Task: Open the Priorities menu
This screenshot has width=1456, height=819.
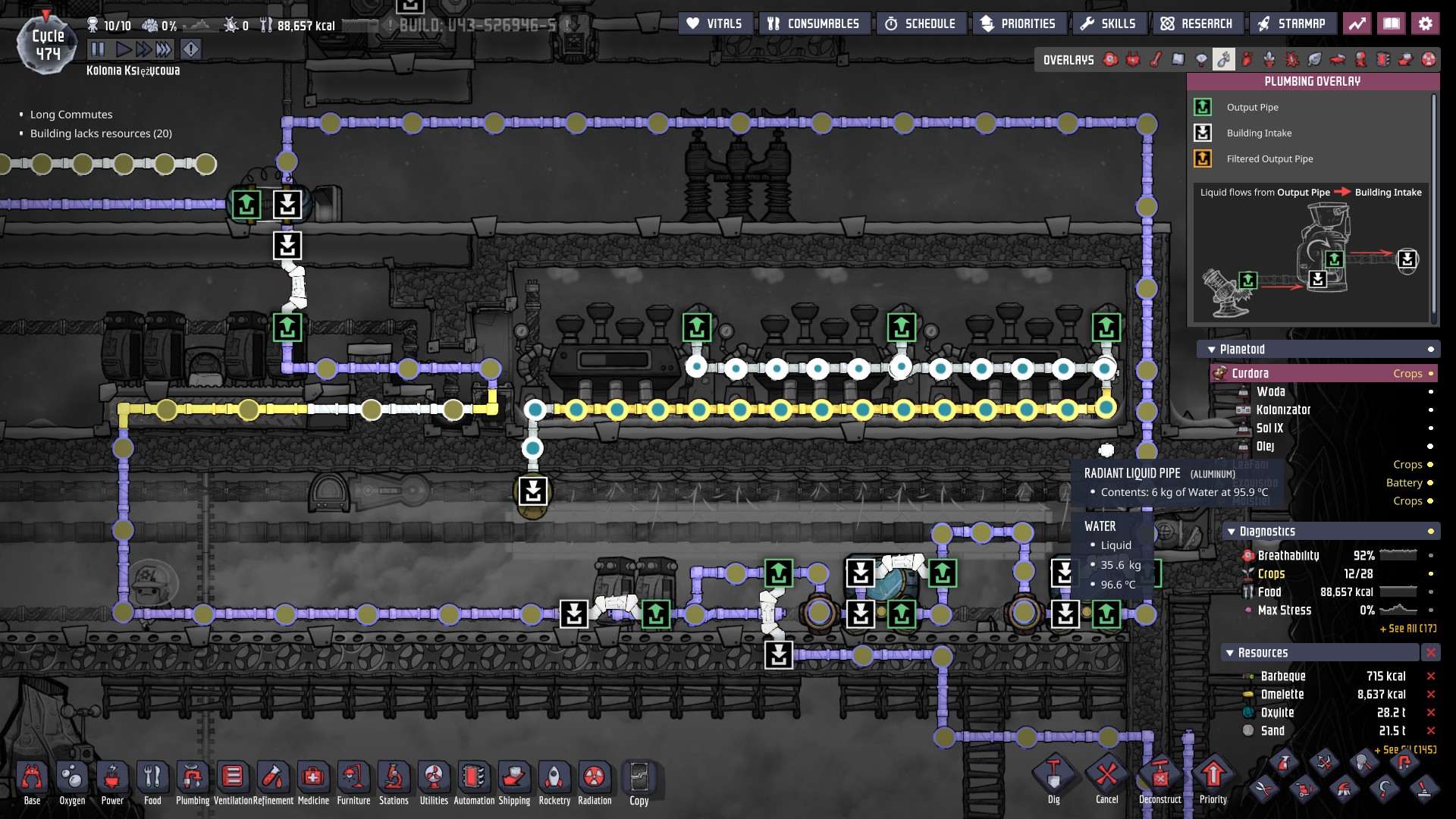Action: point(1018,24)
